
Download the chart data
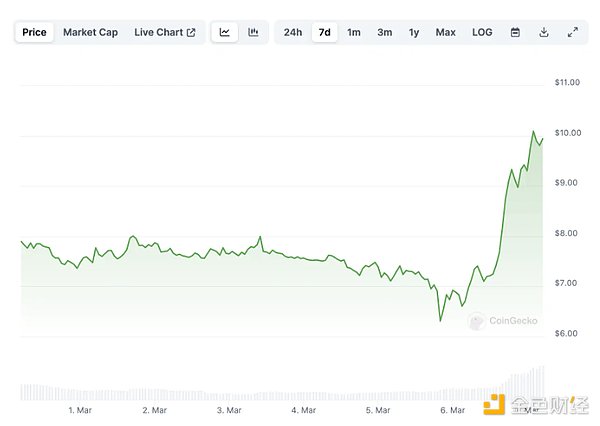pos(544,32)
